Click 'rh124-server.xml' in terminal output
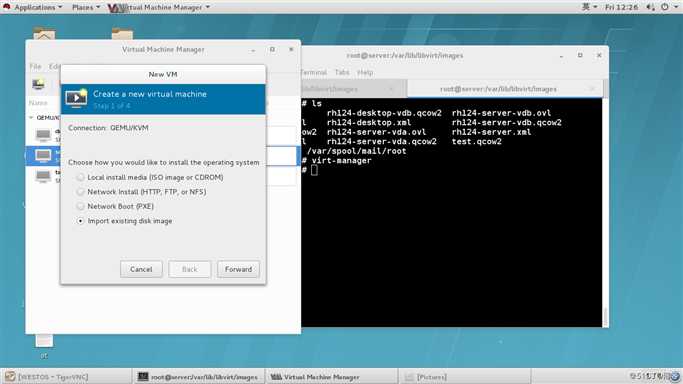Image resolution: width=683 pixels, height=384 pixels. (491, 132)
